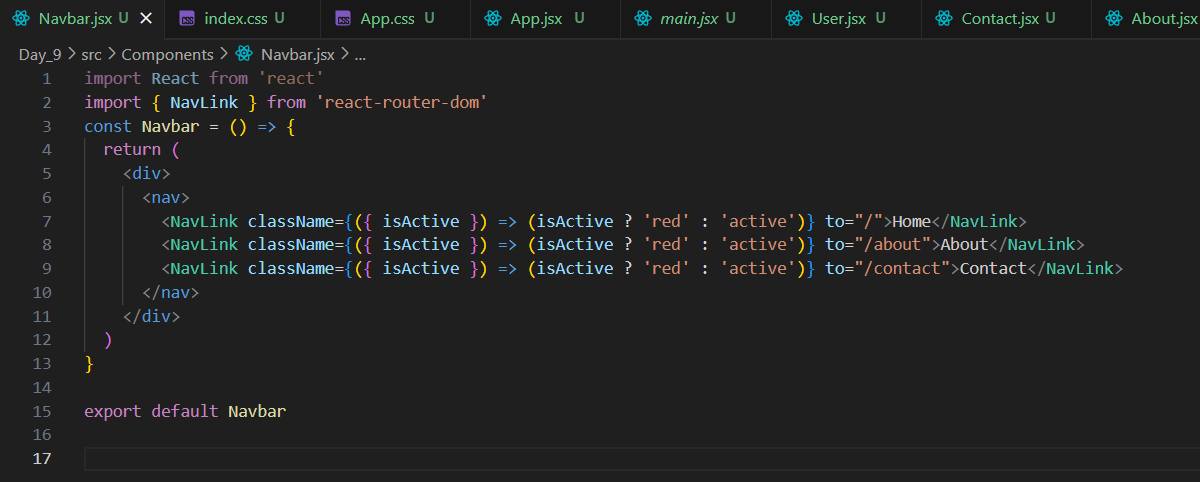
Task: Click the React icon on About.jsx tab
Action: (x=1113, y=18)
